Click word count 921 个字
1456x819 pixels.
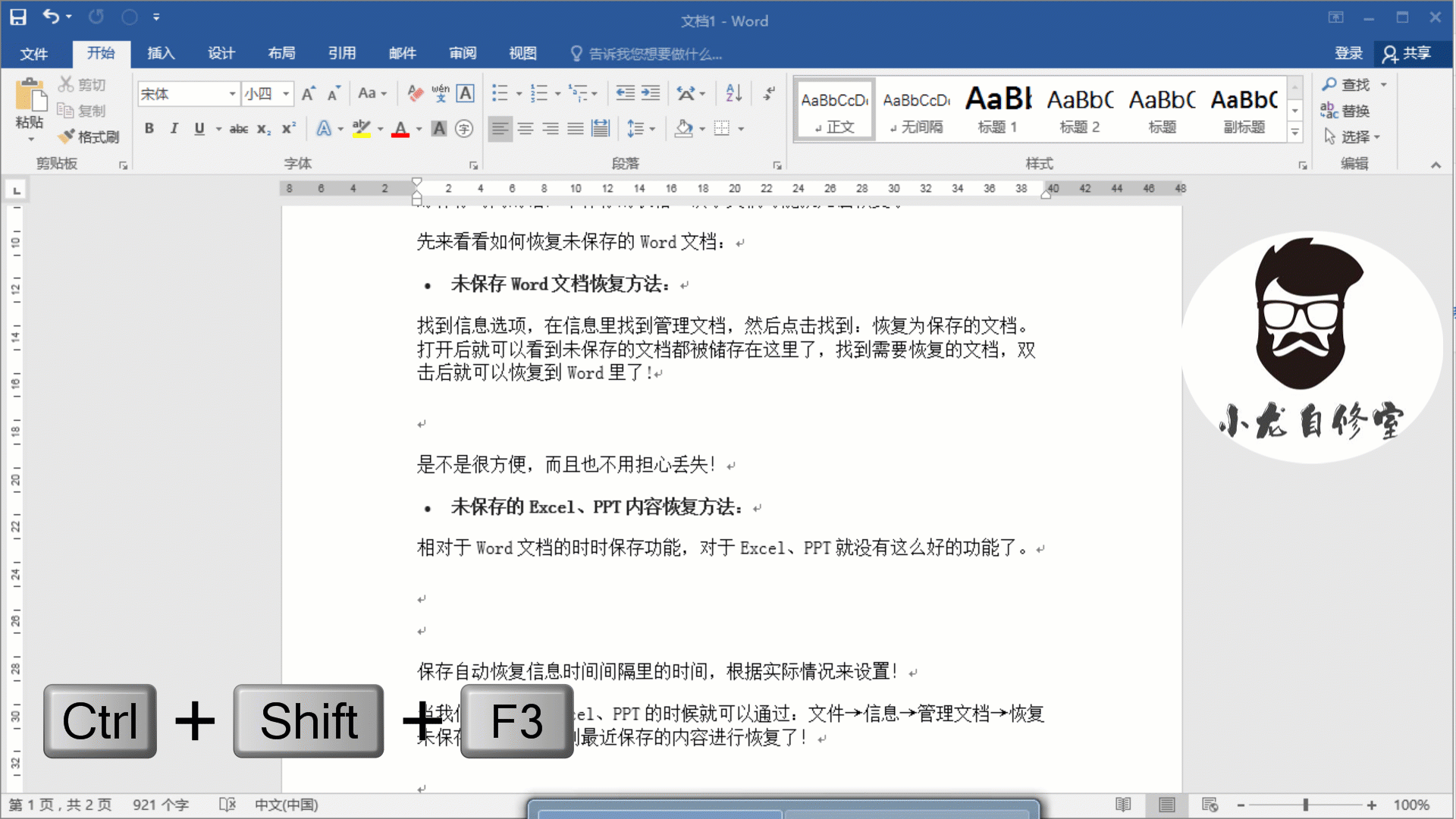(161, 805)
